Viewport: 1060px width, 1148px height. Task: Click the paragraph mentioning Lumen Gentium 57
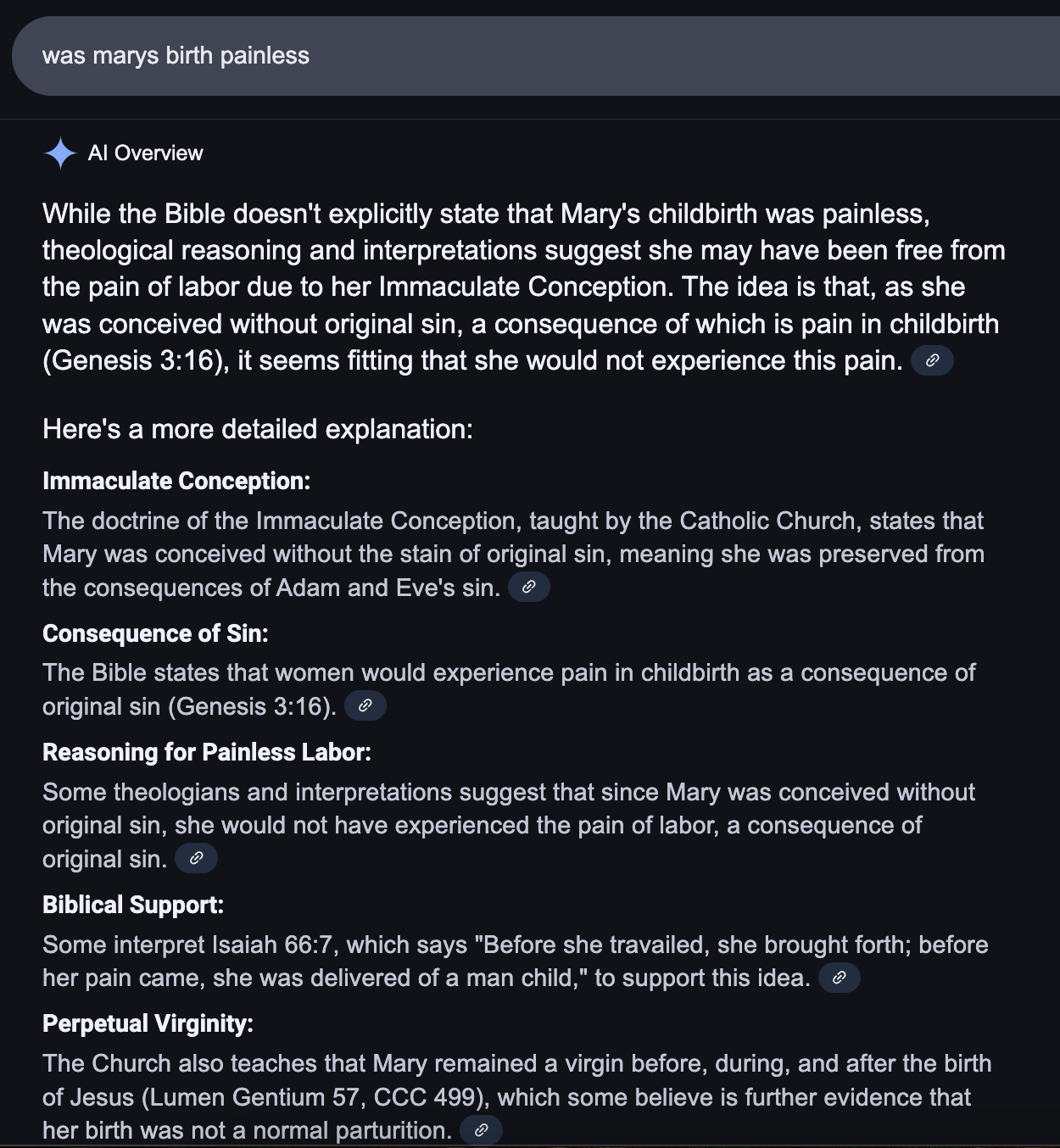tap(517, 1096)
